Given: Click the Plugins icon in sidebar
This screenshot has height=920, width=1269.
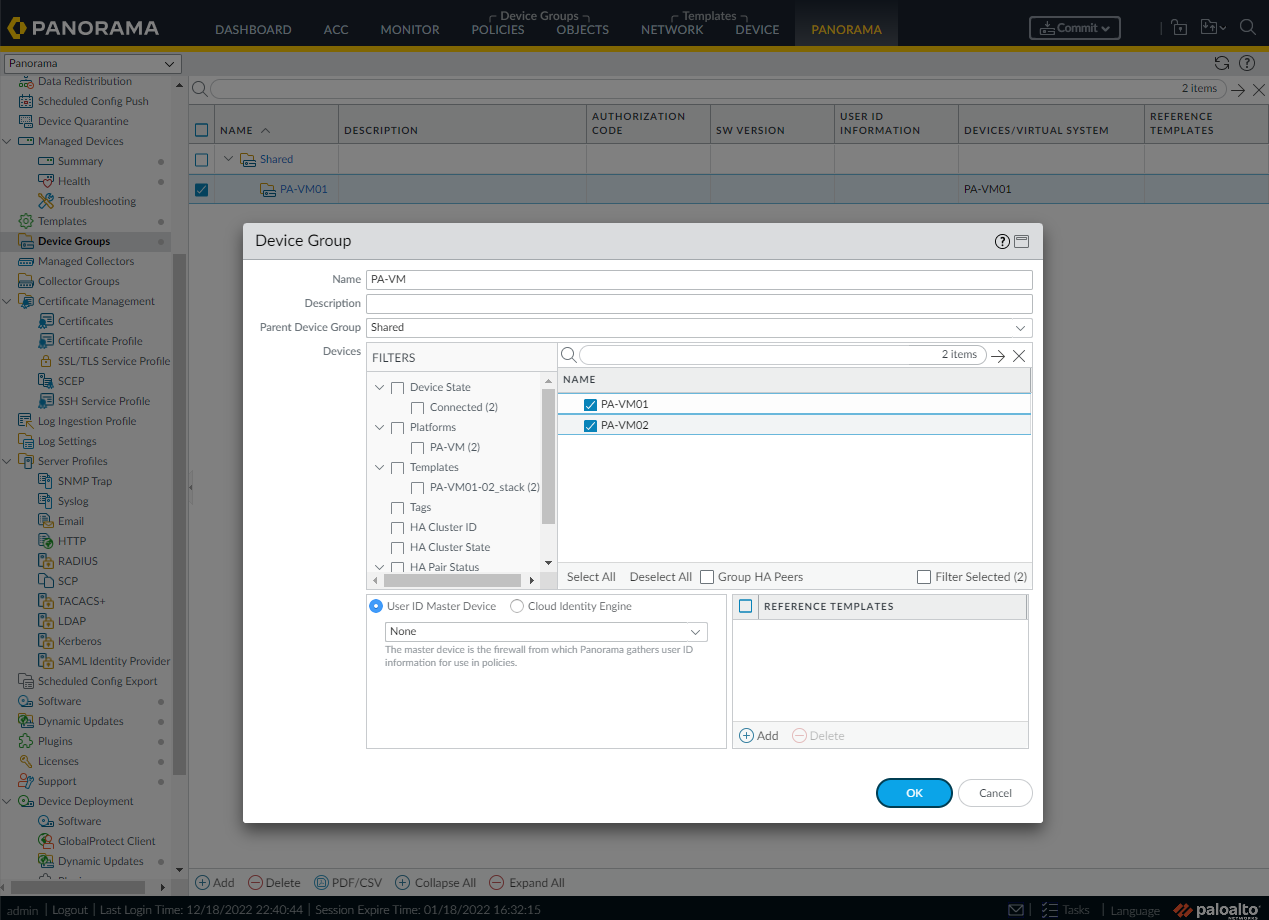Looking at the screenshot, I should pyautogui.click(x=25, y=741).
